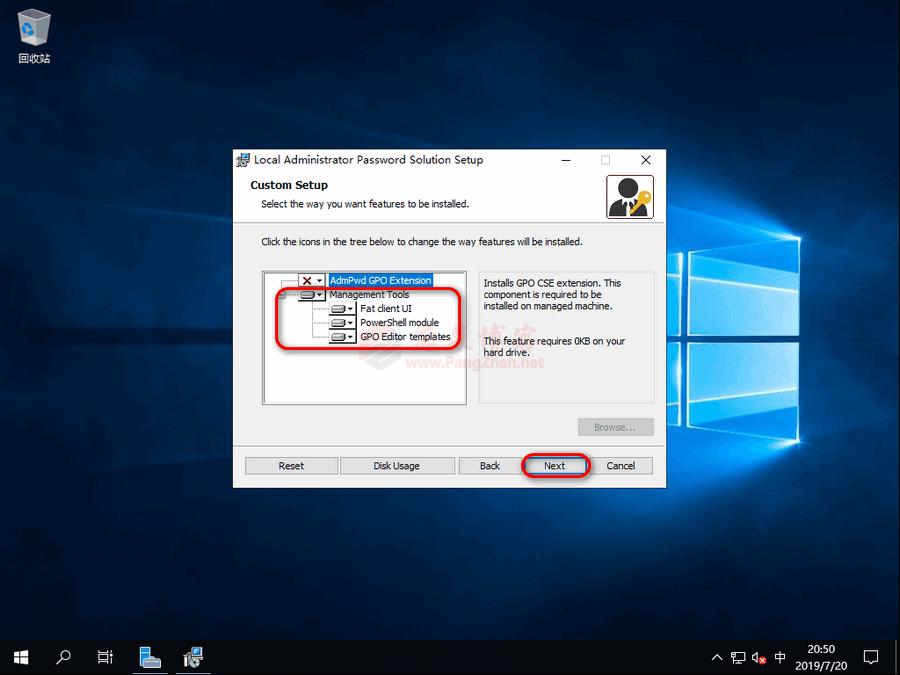Cancel the LAPS installation
Image resolution: width=900 pixels, height=675 pixels.
(x=622, y=465)
